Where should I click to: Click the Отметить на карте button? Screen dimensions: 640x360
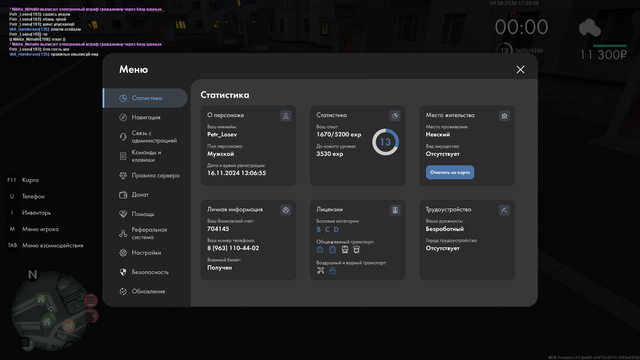450,172
